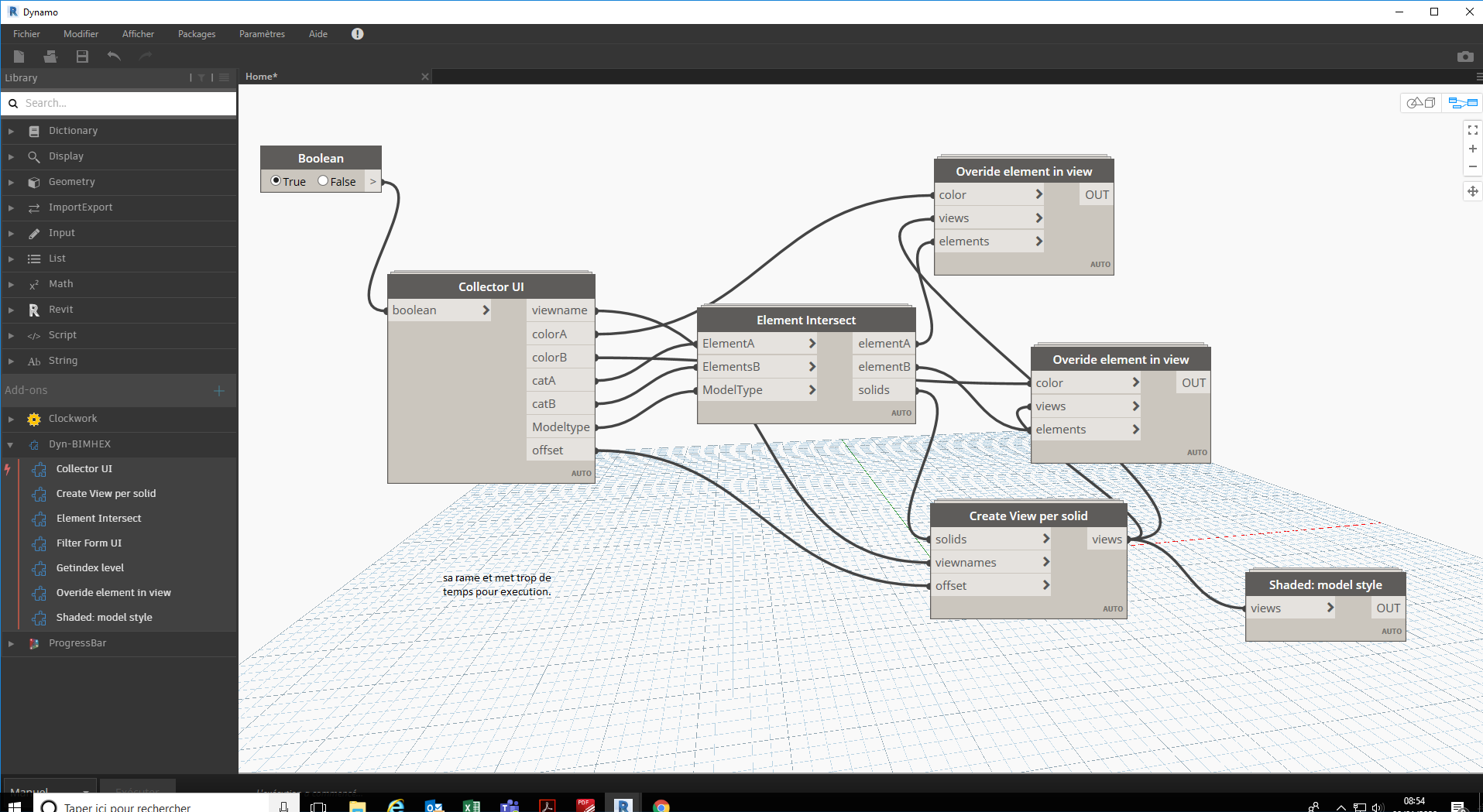Open the Paramètres menu
This screenshot has height=812, width=1483.
[x=262, y=34]
